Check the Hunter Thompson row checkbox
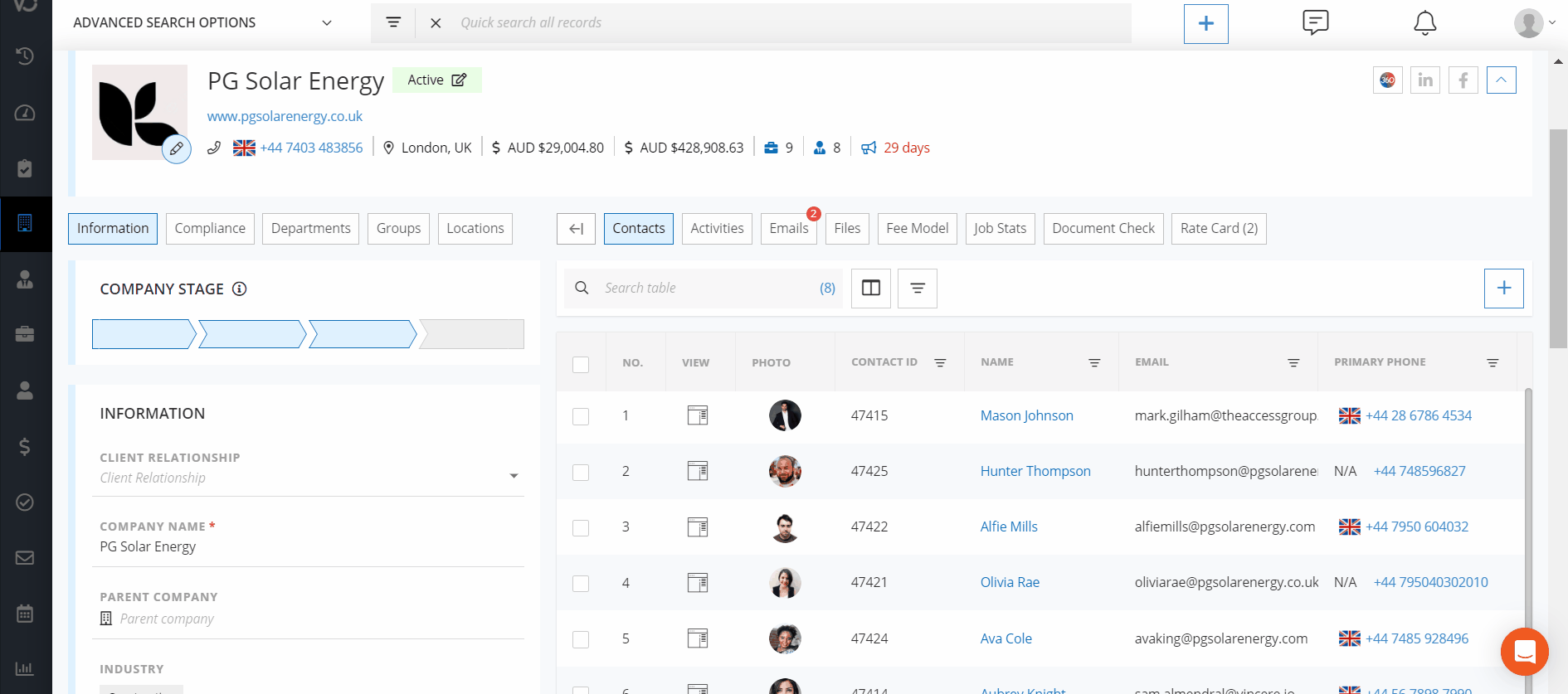 [581, 472]
